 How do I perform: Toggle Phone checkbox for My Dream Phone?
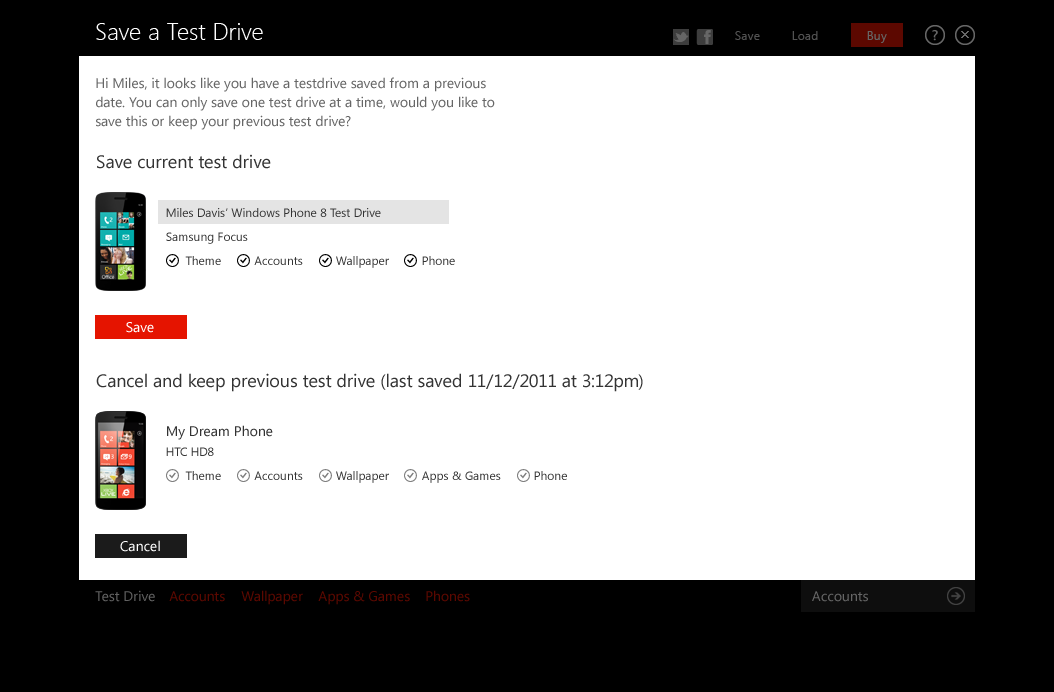[523, 475]
